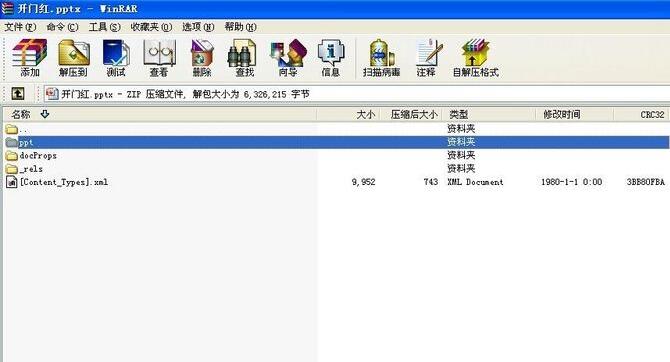This screenshot has width=670, height=362.
Task: Open the File (文件) menu
Action: [x=20, y=27]
